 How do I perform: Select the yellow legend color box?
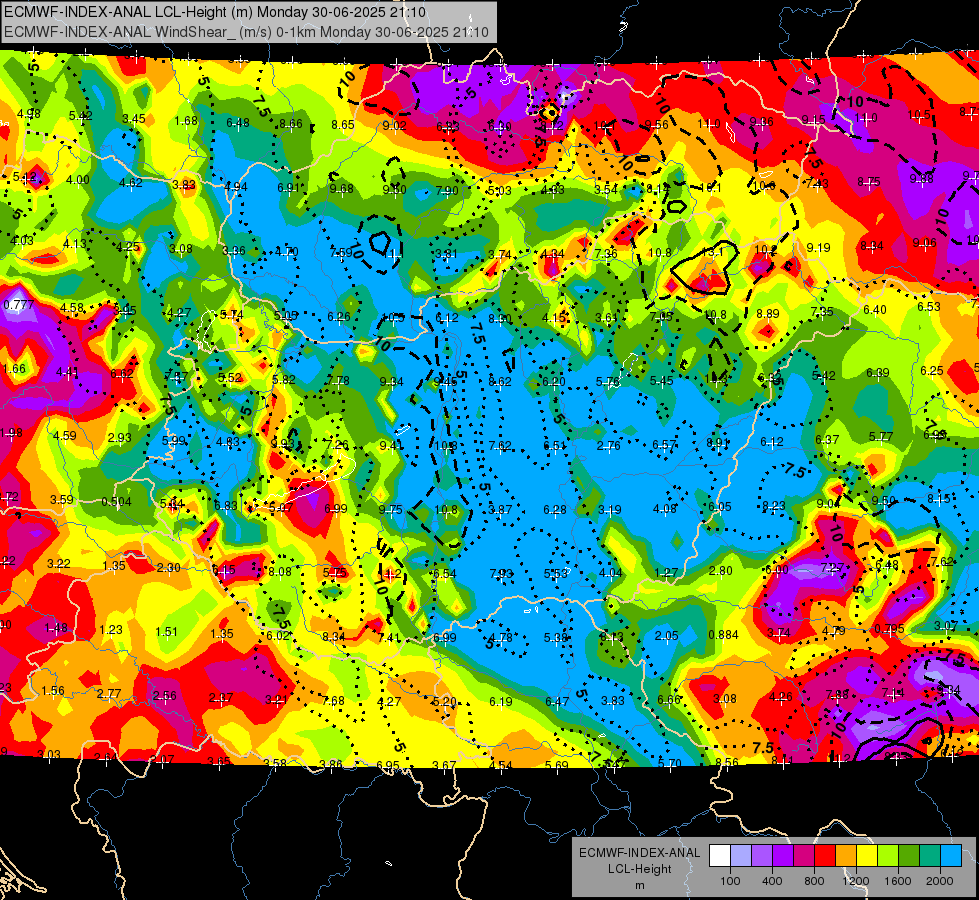(867, 856)
